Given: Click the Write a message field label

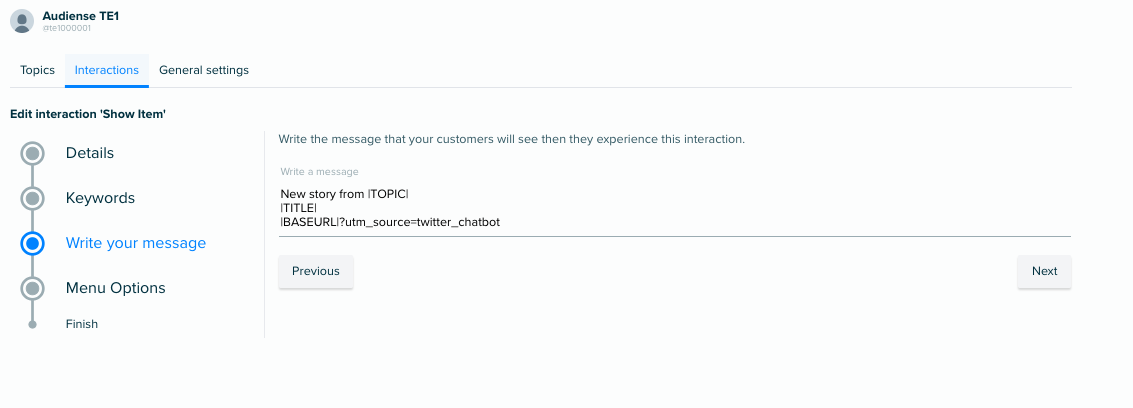Looking at the screenshot, I should tap(319, 172).
